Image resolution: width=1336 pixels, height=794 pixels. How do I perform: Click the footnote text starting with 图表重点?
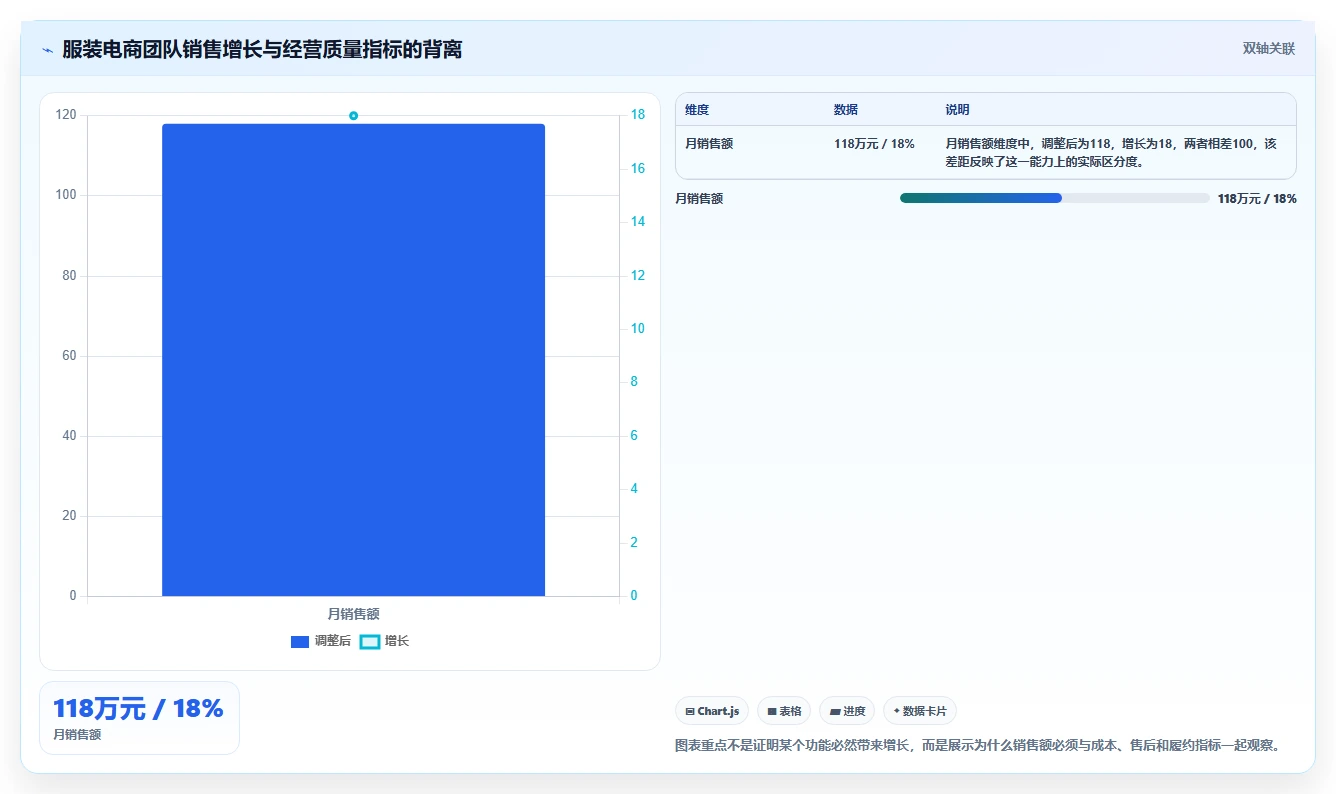coord(978,745)
